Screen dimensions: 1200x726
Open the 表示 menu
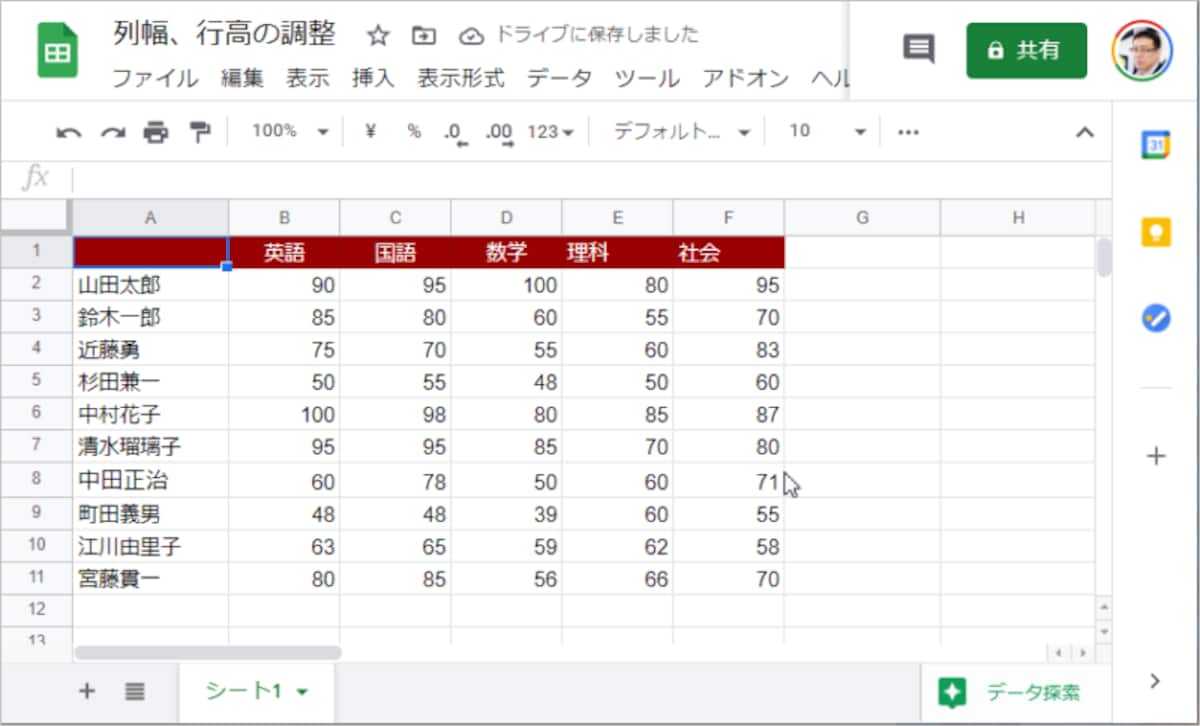coord(307,78)
